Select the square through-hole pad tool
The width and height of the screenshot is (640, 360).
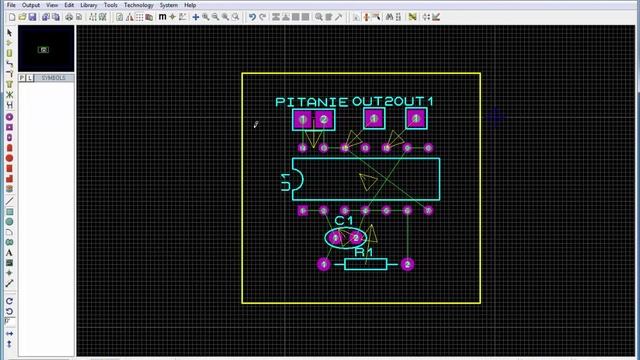click(x=9, y=127)
